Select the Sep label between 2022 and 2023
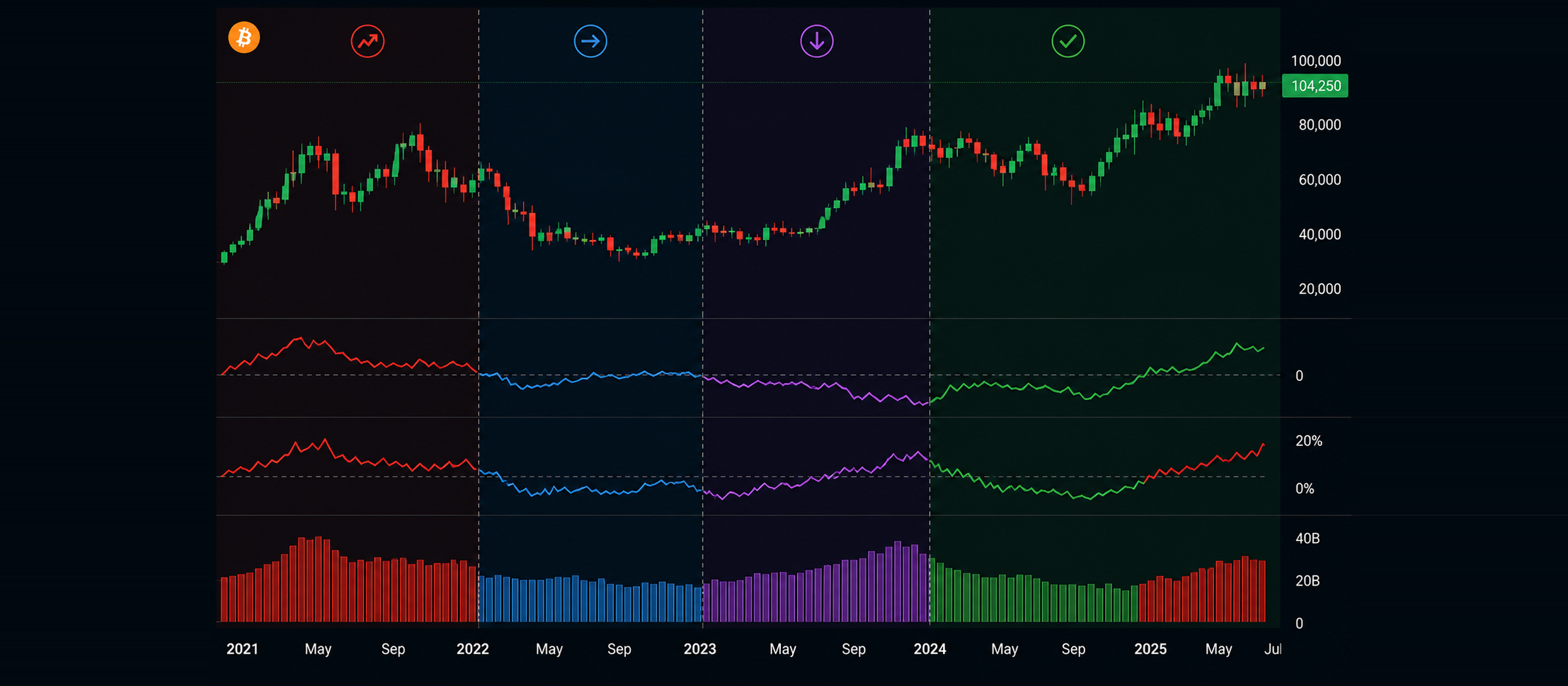The image size is (1568, 686). 619,649
